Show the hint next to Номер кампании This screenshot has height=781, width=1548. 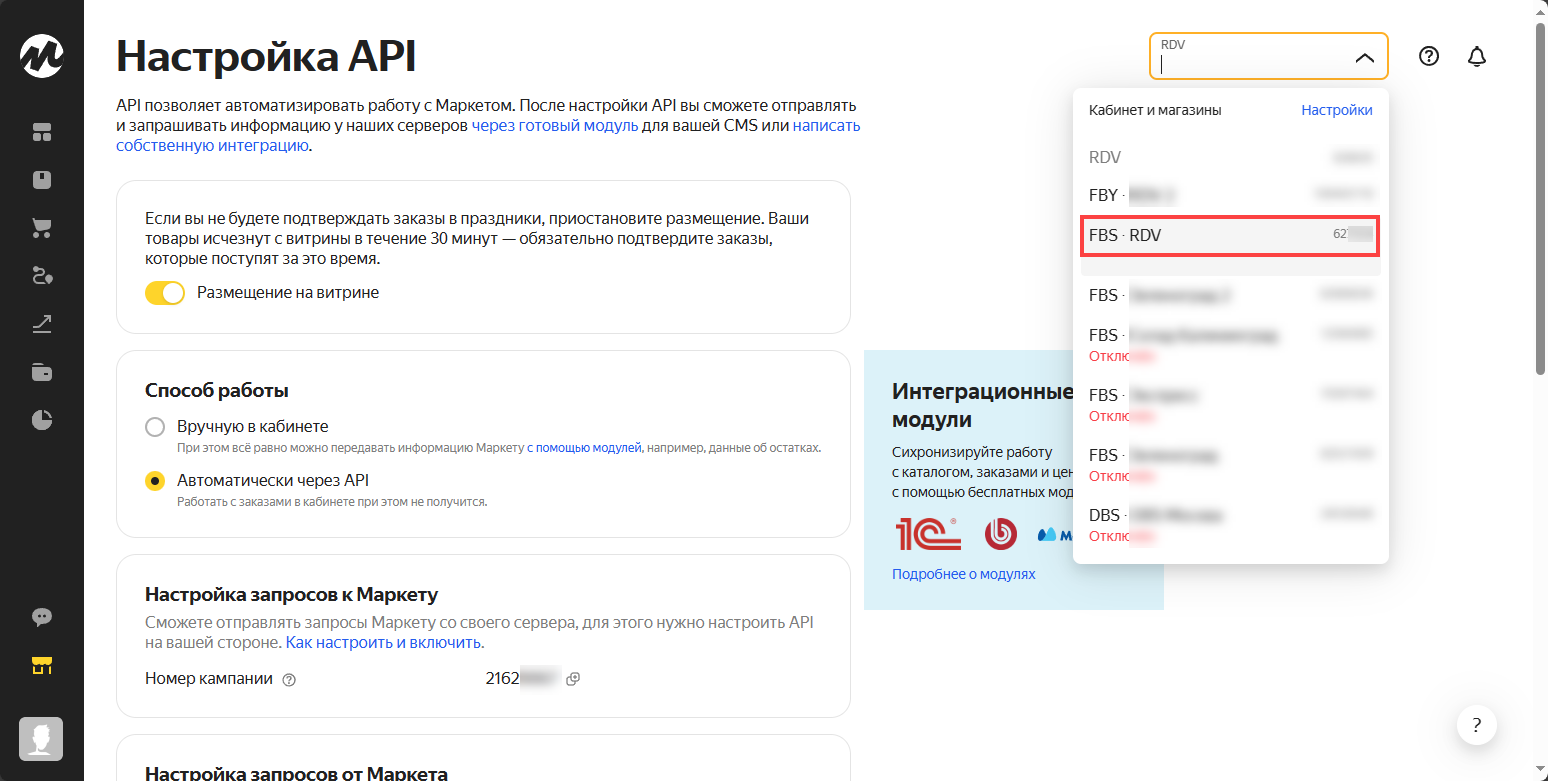289,680
